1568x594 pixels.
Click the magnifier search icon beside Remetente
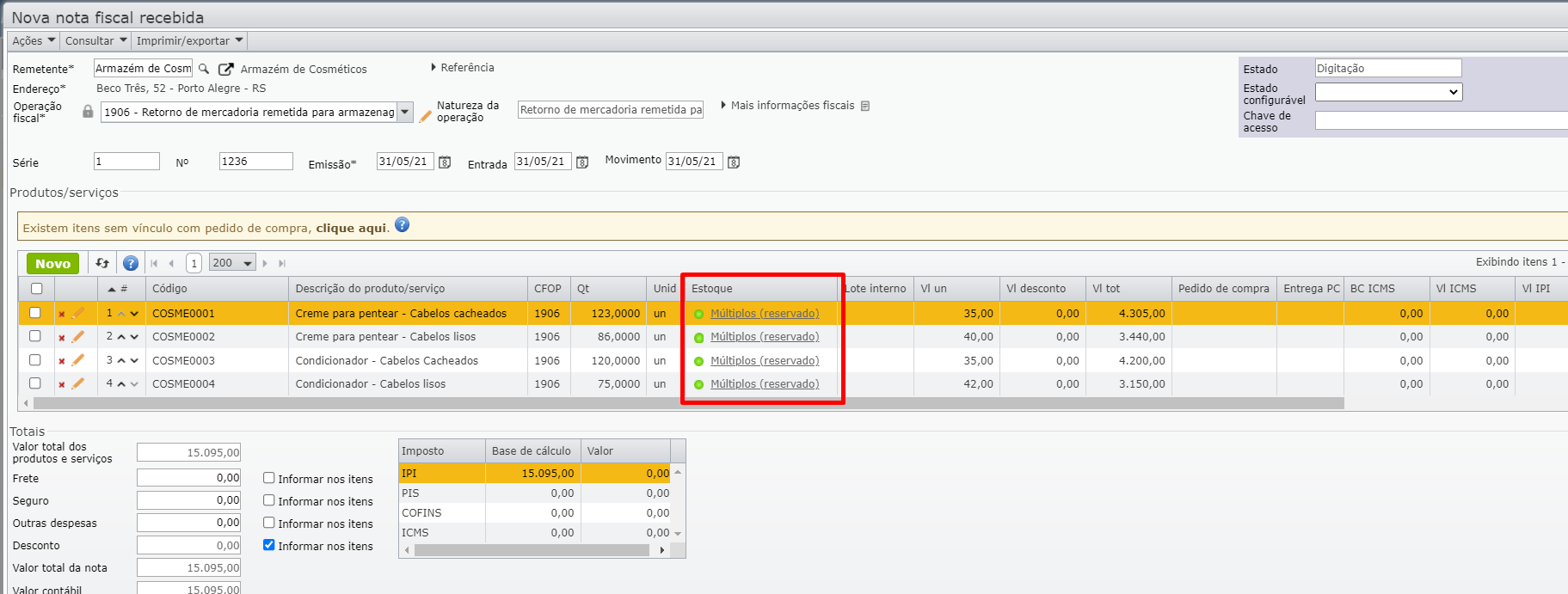click(204, 69)
